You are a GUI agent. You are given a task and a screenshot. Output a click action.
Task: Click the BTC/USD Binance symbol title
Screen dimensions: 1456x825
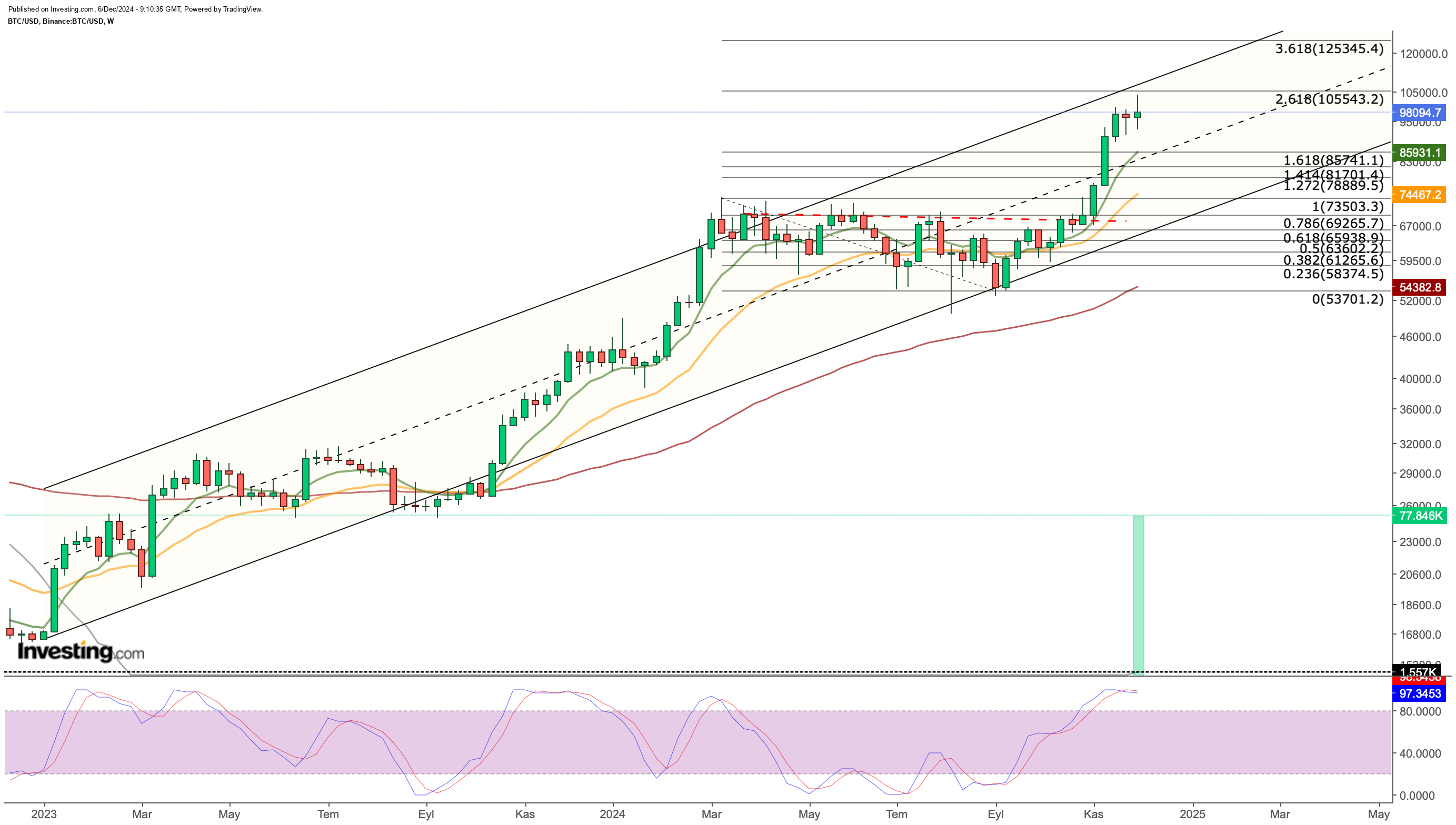[x=61, y=21]
